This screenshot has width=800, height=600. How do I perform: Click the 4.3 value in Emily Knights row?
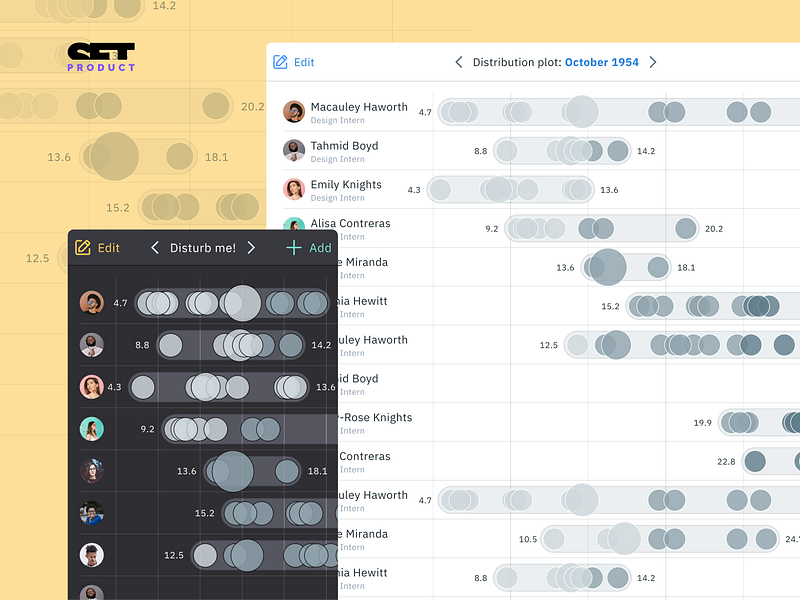point(414,190)
